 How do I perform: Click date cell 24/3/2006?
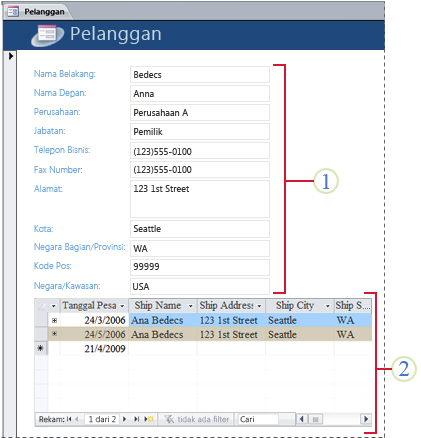(x=94, y=320)
